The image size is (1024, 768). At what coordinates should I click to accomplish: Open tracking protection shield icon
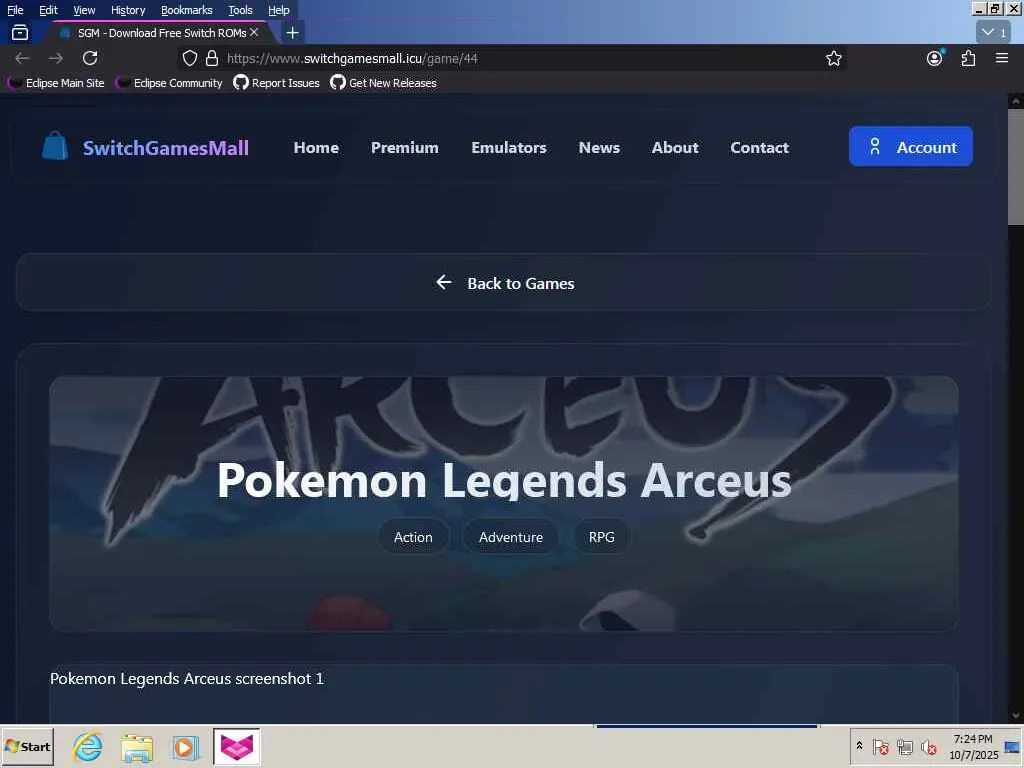coord(190,58)
